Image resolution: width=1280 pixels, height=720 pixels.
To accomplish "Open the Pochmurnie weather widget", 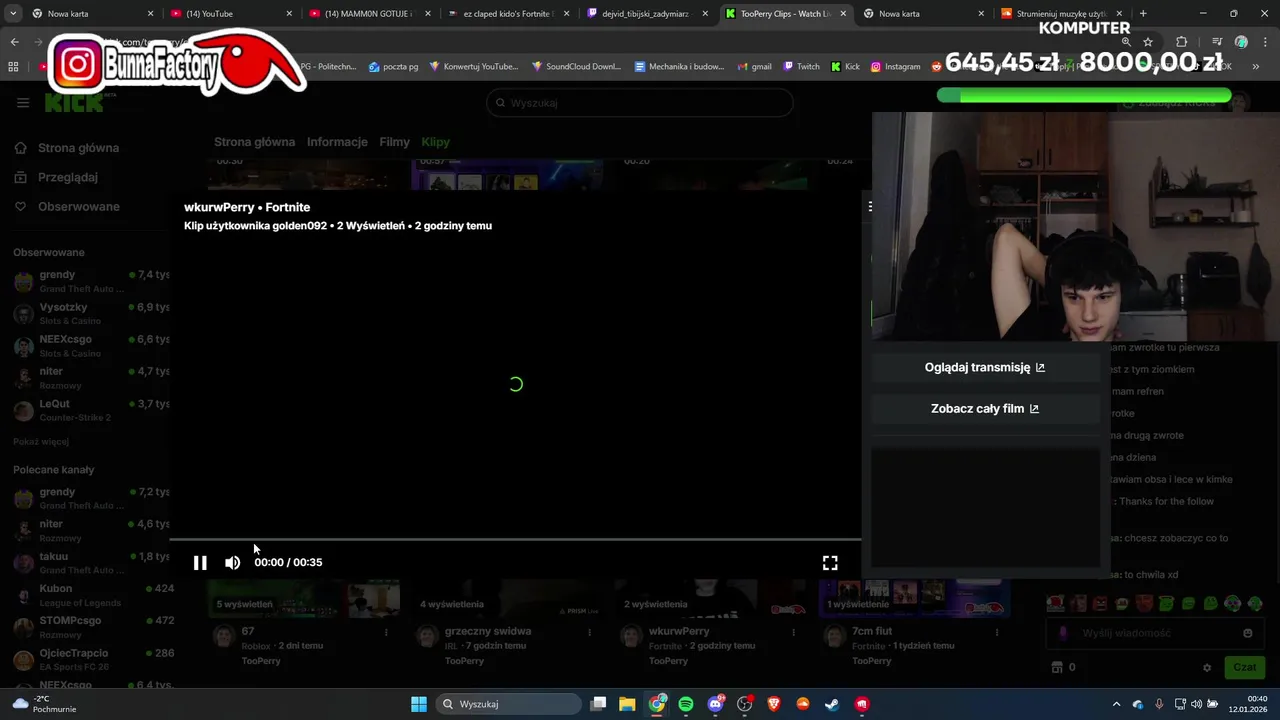I will (x=45, y=704).
